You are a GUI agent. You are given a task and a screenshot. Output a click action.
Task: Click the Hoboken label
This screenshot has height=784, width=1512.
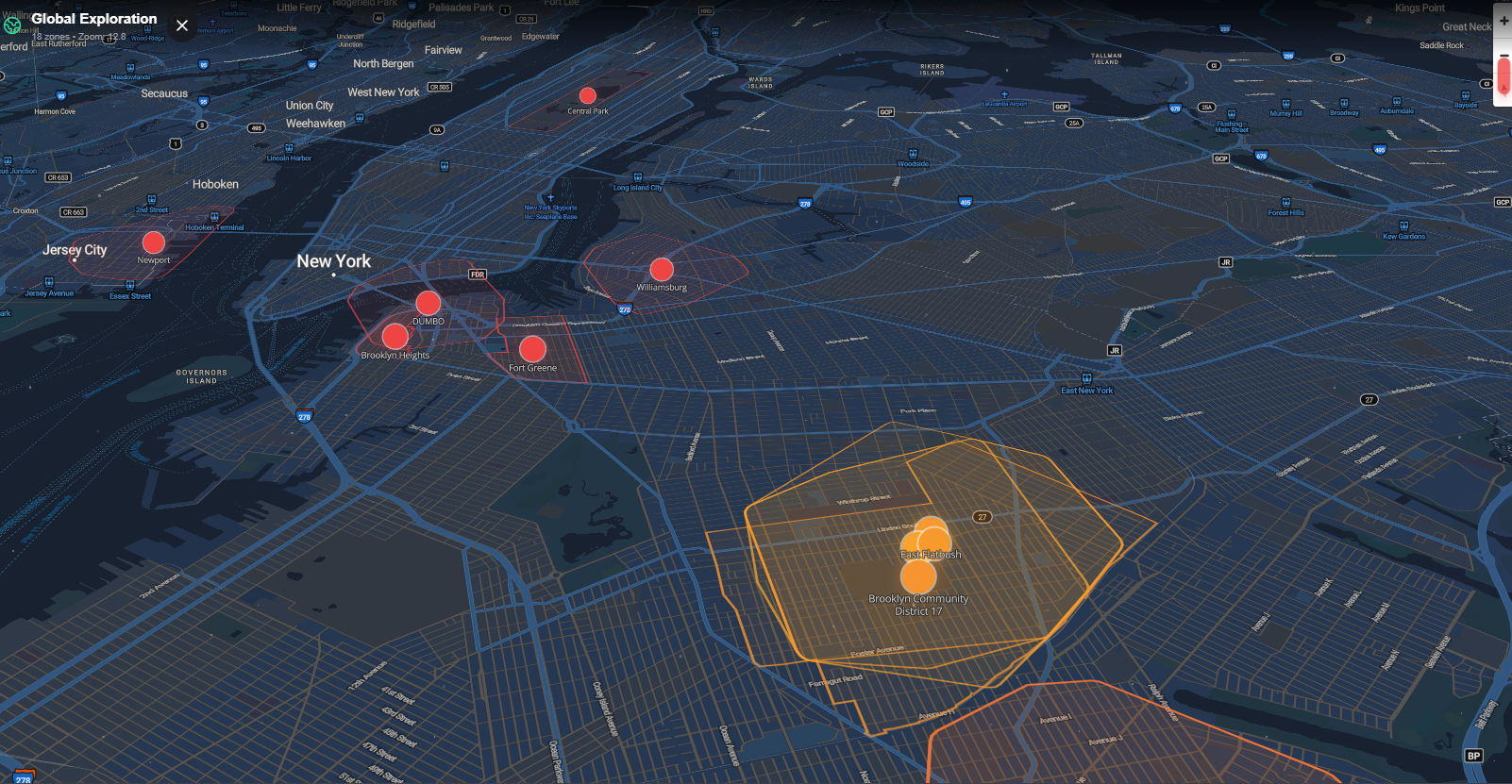[215, 184]
